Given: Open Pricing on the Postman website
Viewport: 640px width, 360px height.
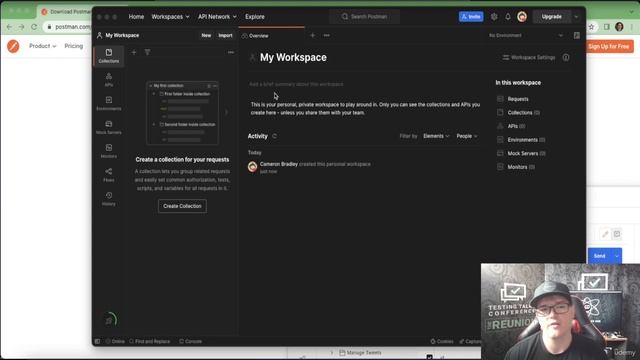Looking at the screenshot, I should pos(73,46).
